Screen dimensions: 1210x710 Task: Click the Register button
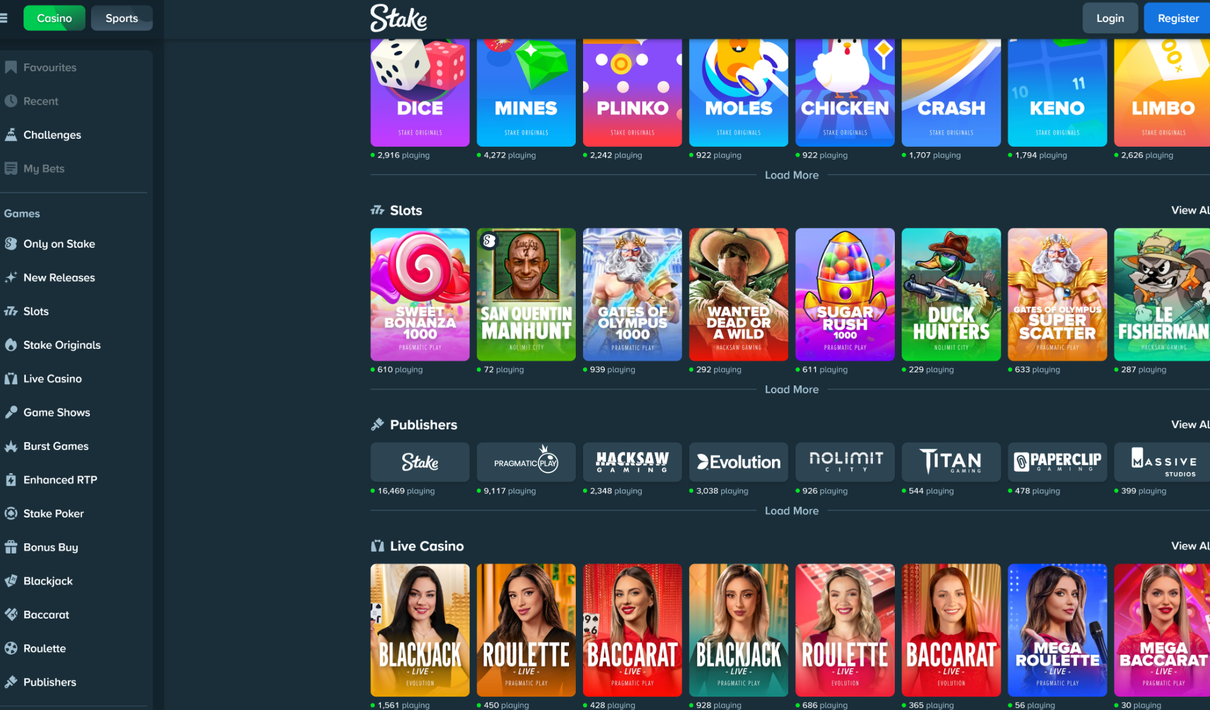(1176, 17)
